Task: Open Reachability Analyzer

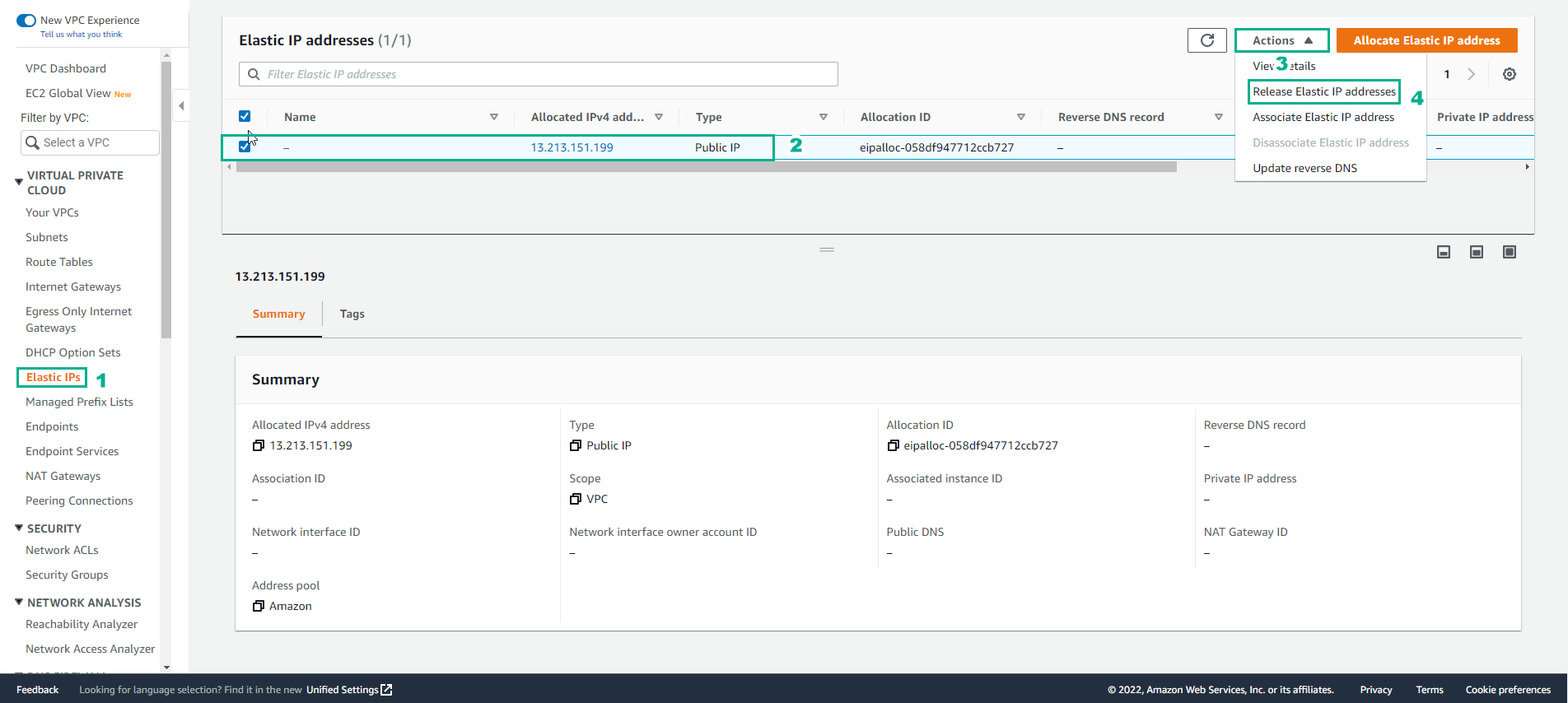Action: [x=82, y=624]
